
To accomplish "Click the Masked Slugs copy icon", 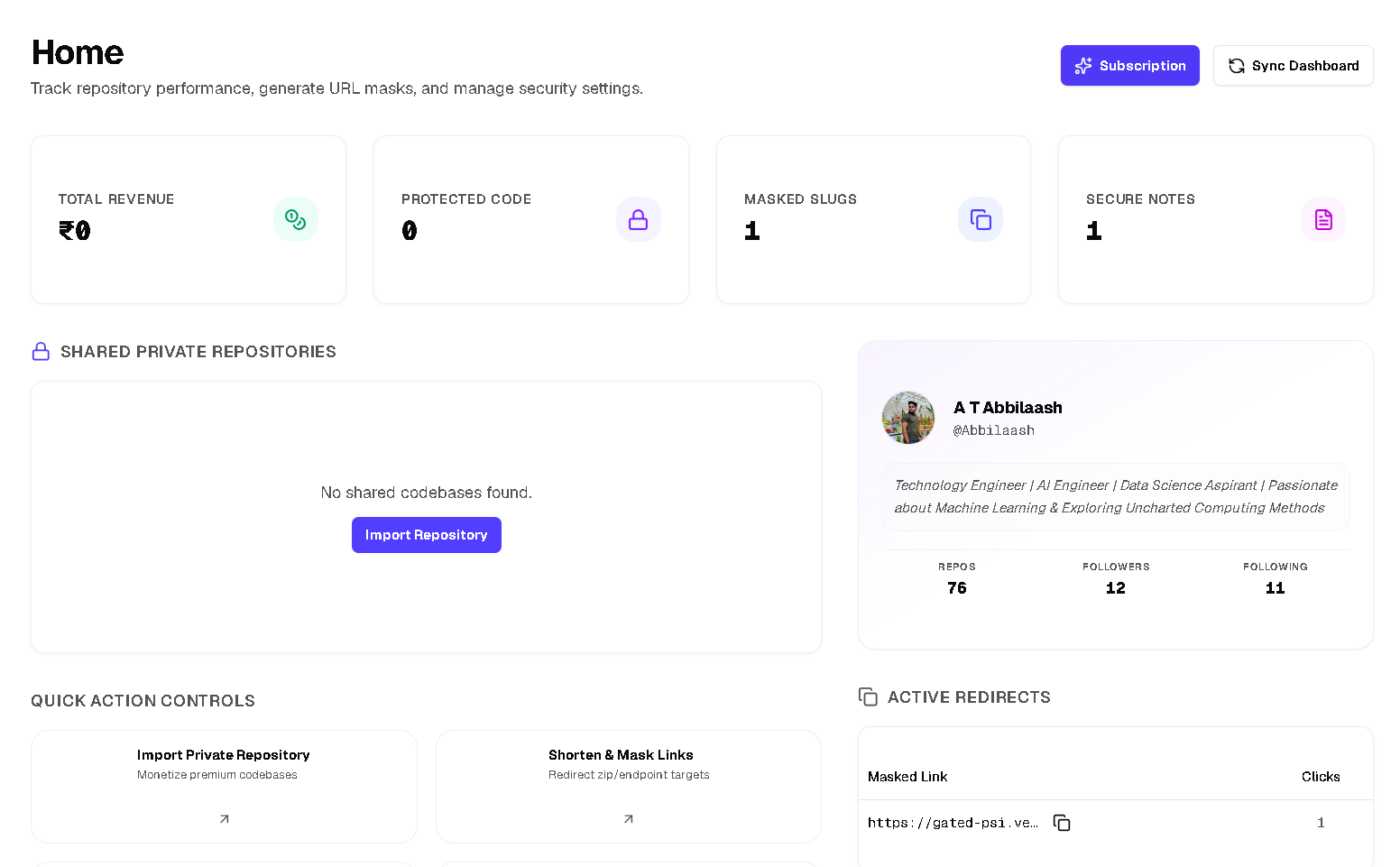I will point(981,219).
